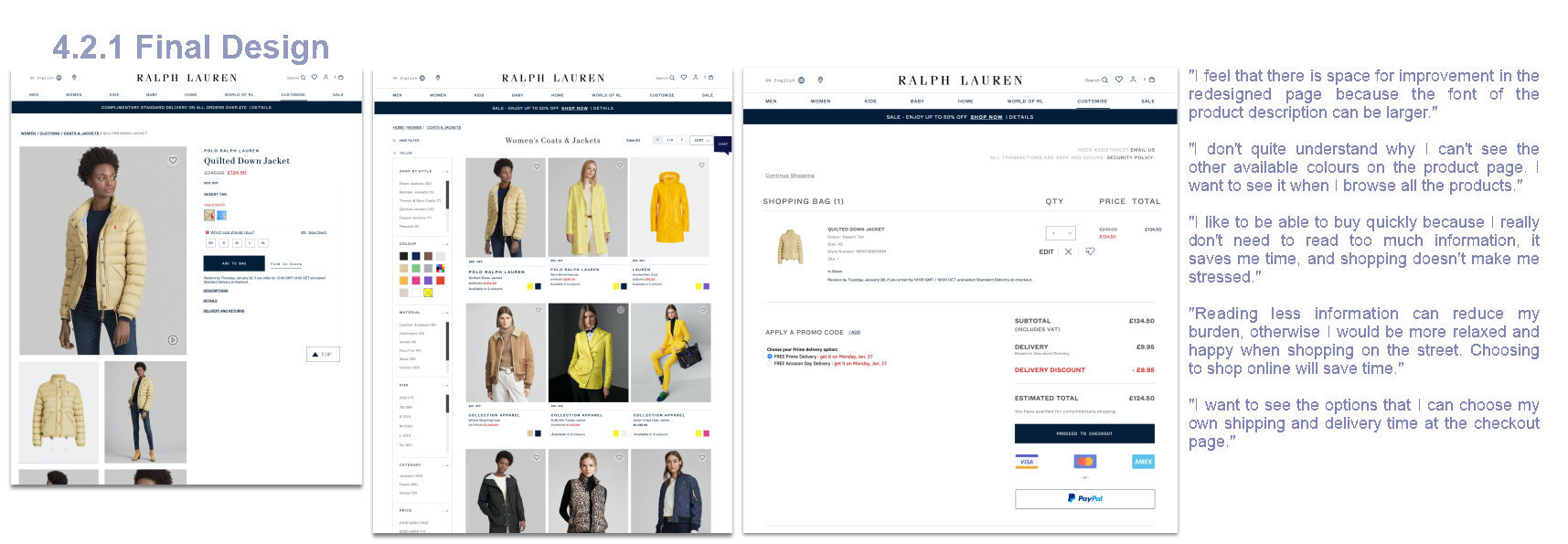Select FREE Prime Delivery option
Viewport: 1568px width, 544px height.
[x=770, y=357]
